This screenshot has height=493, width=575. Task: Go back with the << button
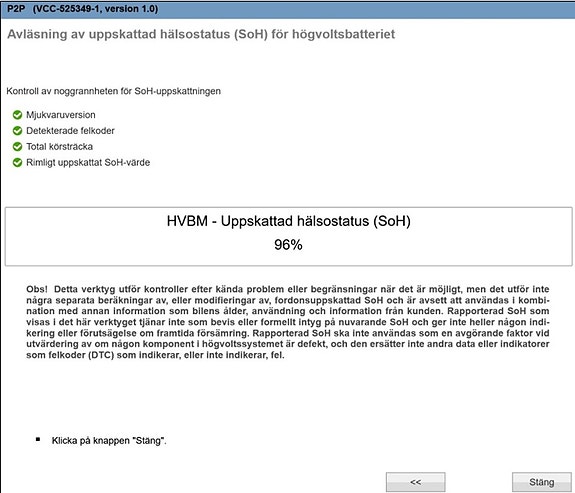click(x=415, y=482)
